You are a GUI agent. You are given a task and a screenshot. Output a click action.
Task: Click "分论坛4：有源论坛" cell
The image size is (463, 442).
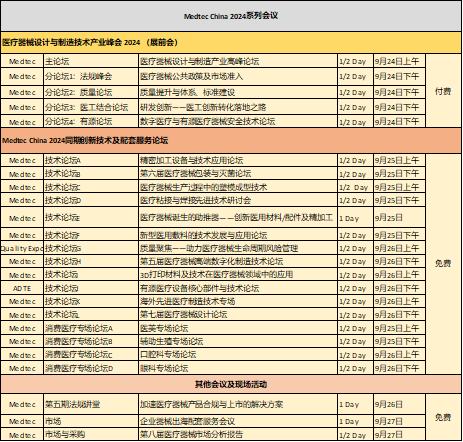[x=91, y=122]
